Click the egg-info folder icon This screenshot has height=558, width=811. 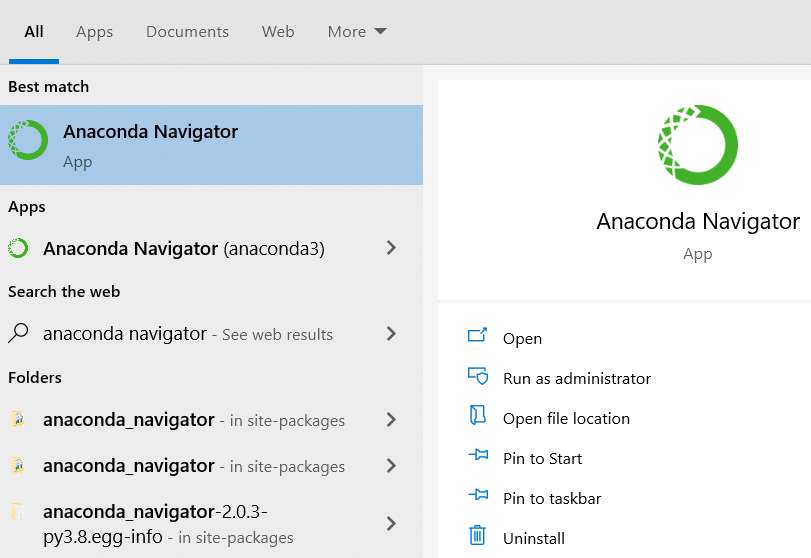coord(18,511)
